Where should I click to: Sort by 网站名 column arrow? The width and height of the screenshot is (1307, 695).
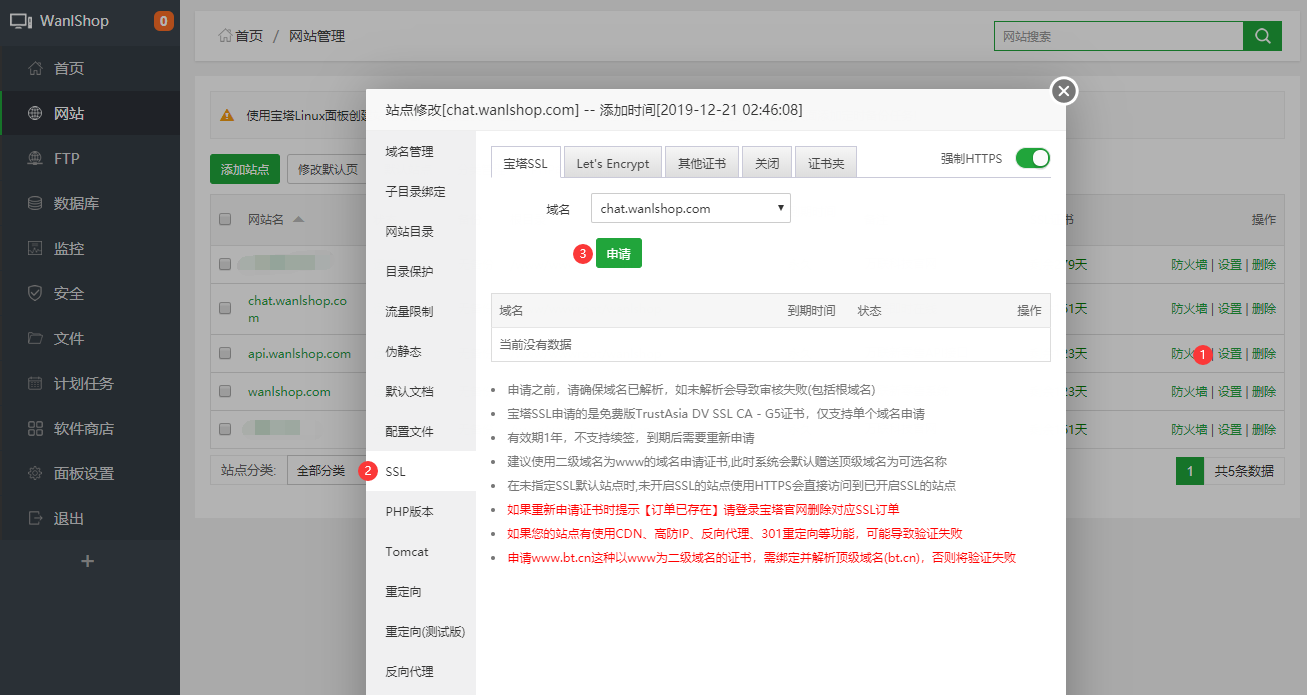(x=298, y=219)
